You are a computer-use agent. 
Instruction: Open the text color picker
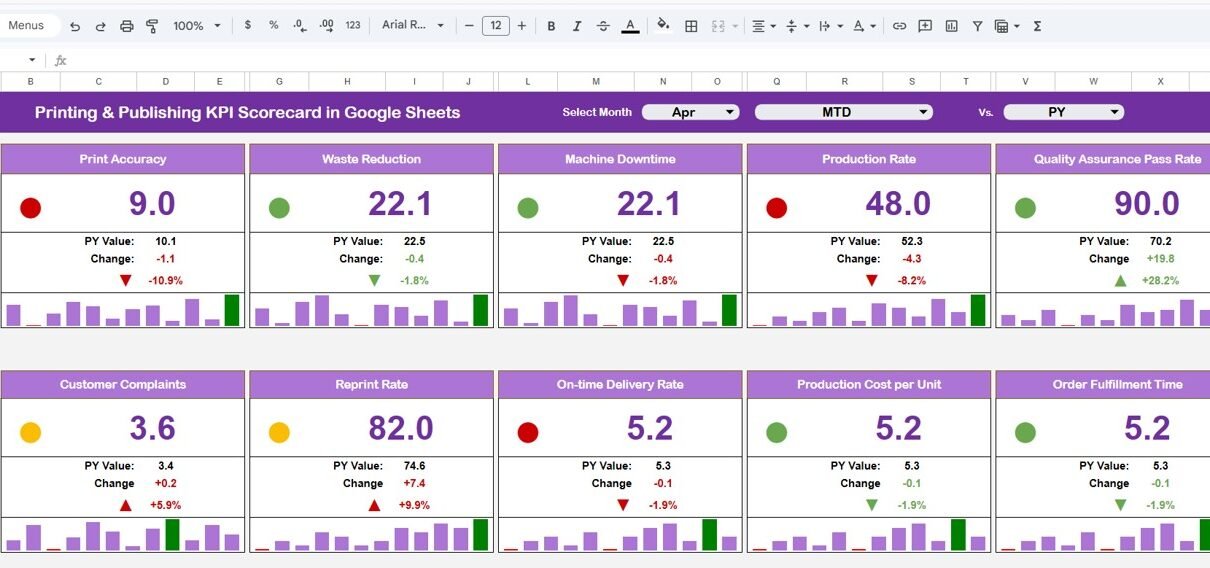(630, 26)
